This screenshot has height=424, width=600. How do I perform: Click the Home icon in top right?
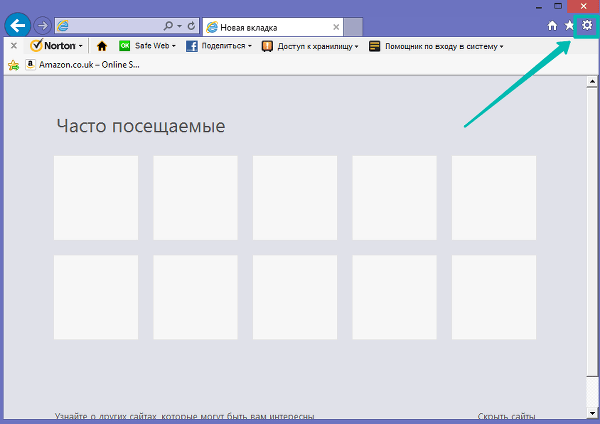coord(552,26)
